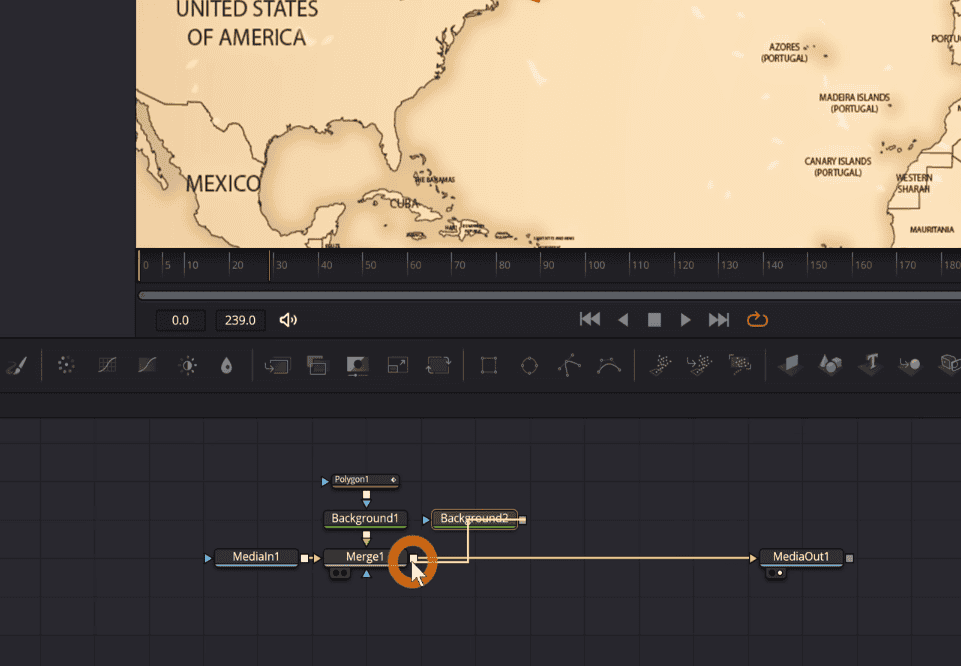Click the render end field showing 239.0
961x666 pixels.
(240, 320)
